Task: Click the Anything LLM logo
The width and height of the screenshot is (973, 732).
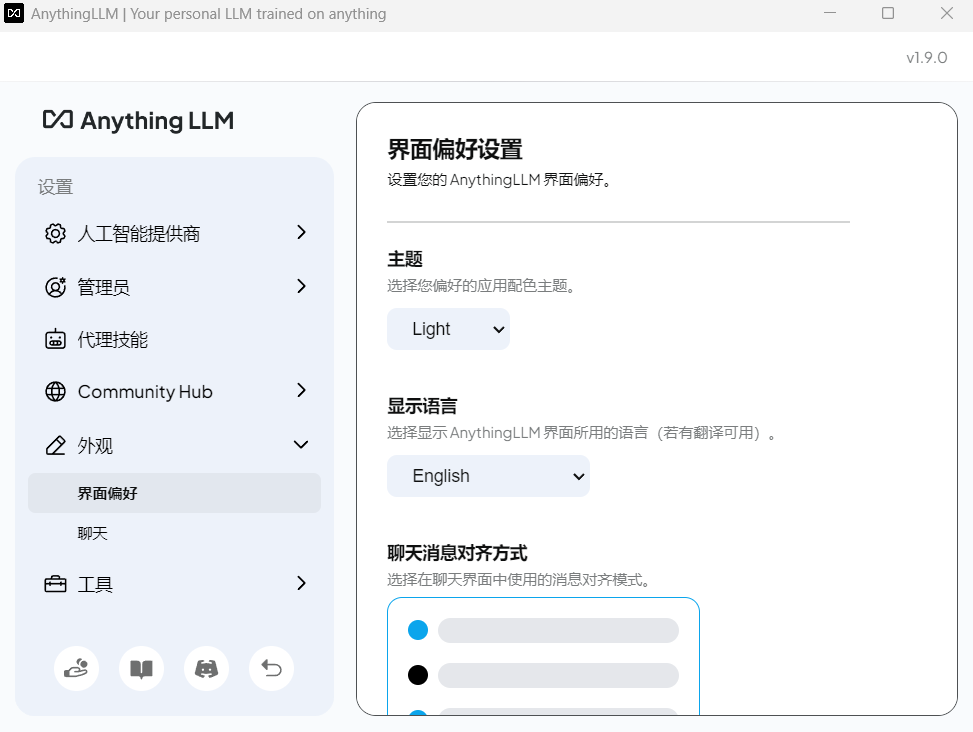Action: click(138, 120)
